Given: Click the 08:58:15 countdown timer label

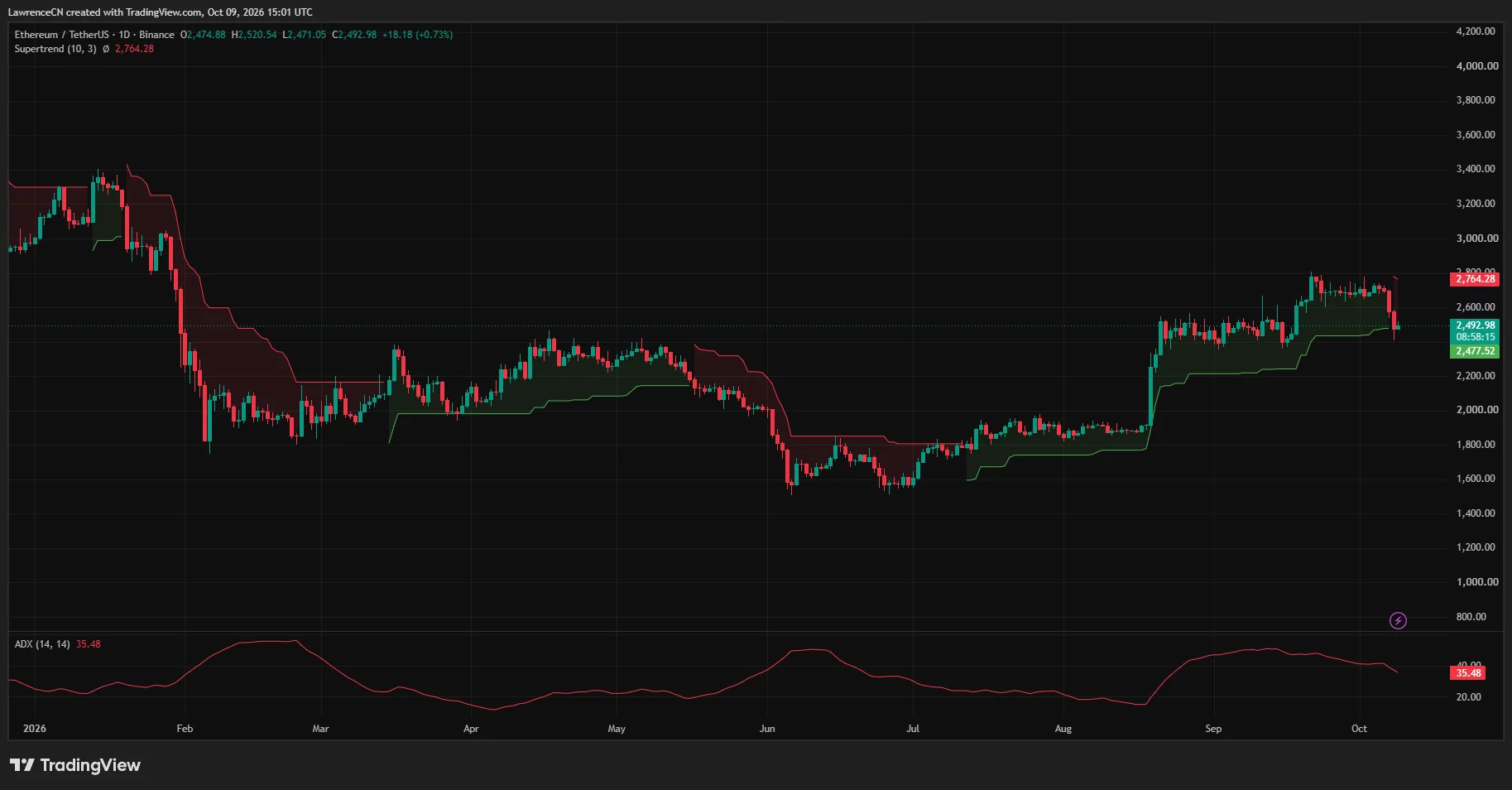Looking at the screenshot, I should pyautogui.click(x=1476, y=337).
